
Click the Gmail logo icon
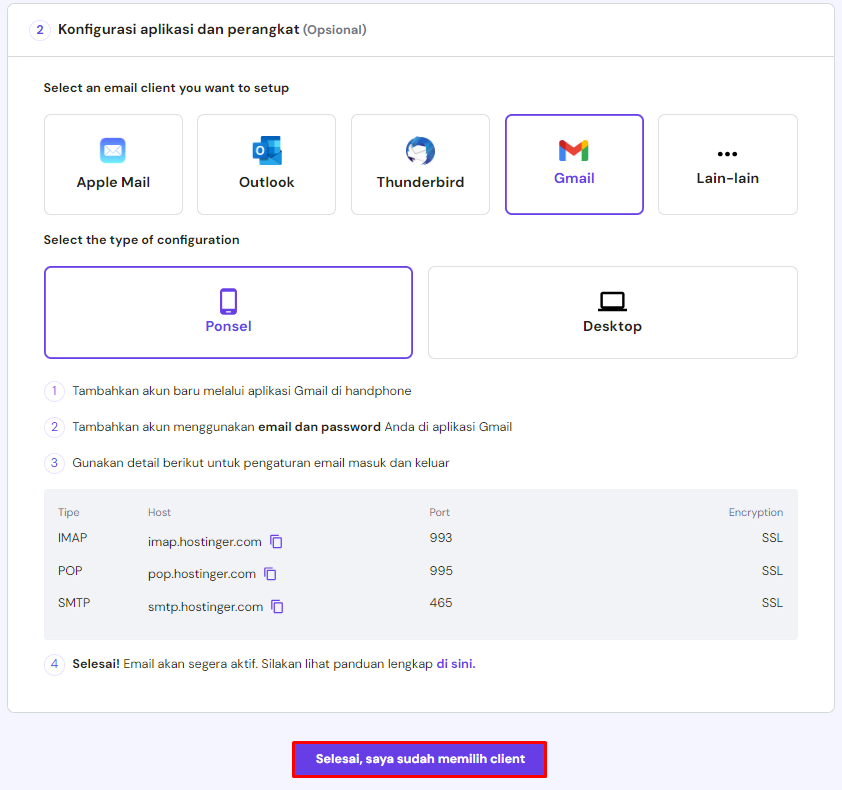point(574,151)
